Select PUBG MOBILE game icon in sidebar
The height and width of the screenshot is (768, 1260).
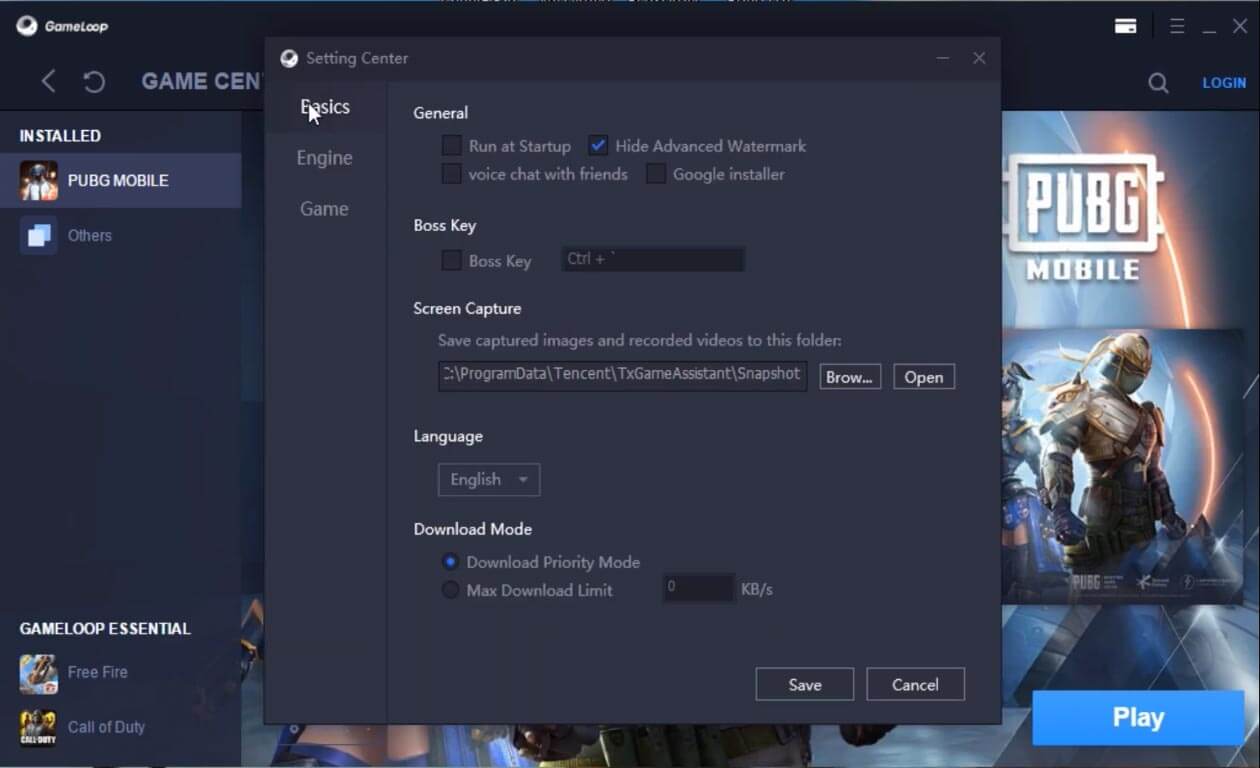pos(39,181)
